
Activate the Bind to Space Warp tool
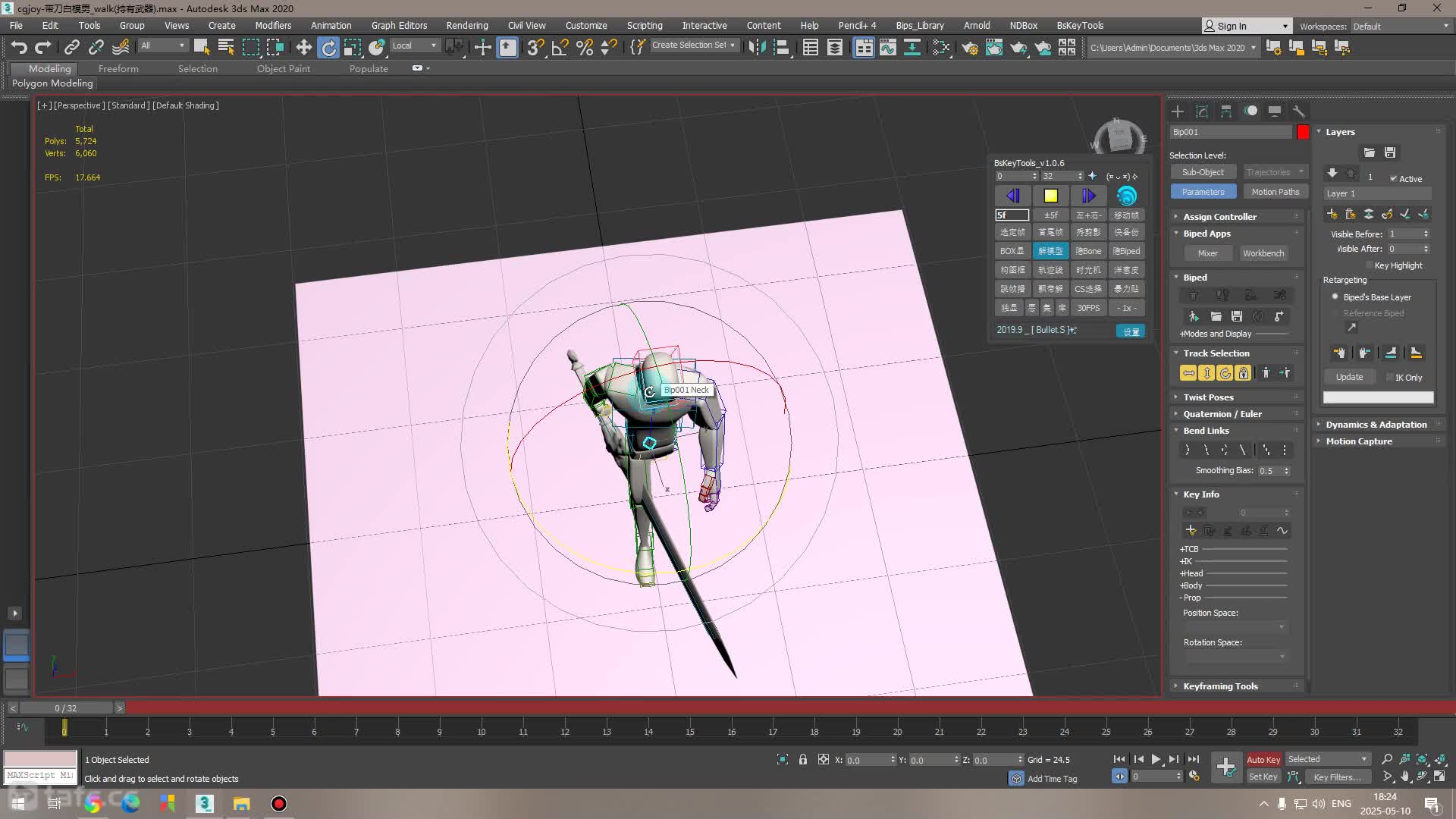click(121, 48)
